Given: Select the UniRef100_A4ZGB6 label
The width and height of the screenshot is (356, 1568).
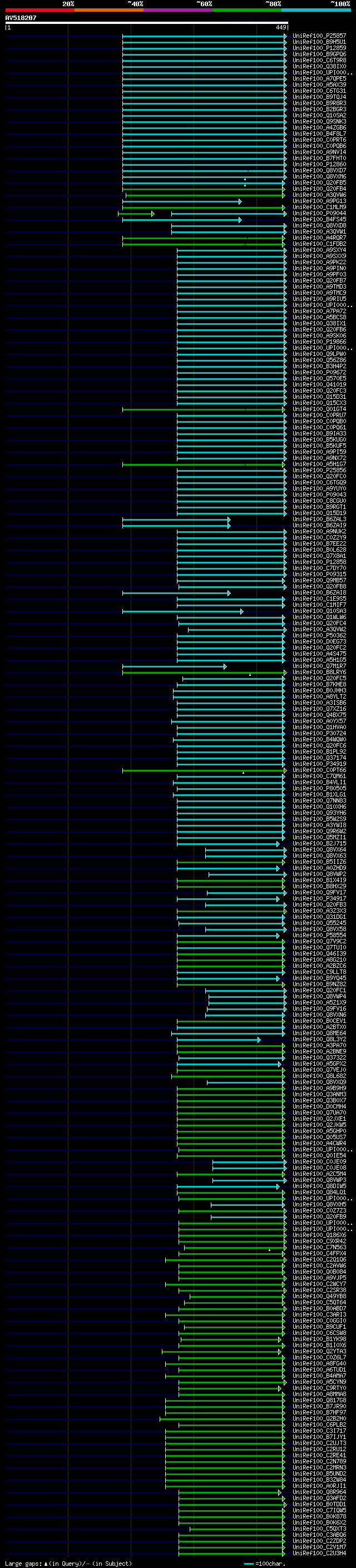Looking at the screenshot, I should point(319,128).
